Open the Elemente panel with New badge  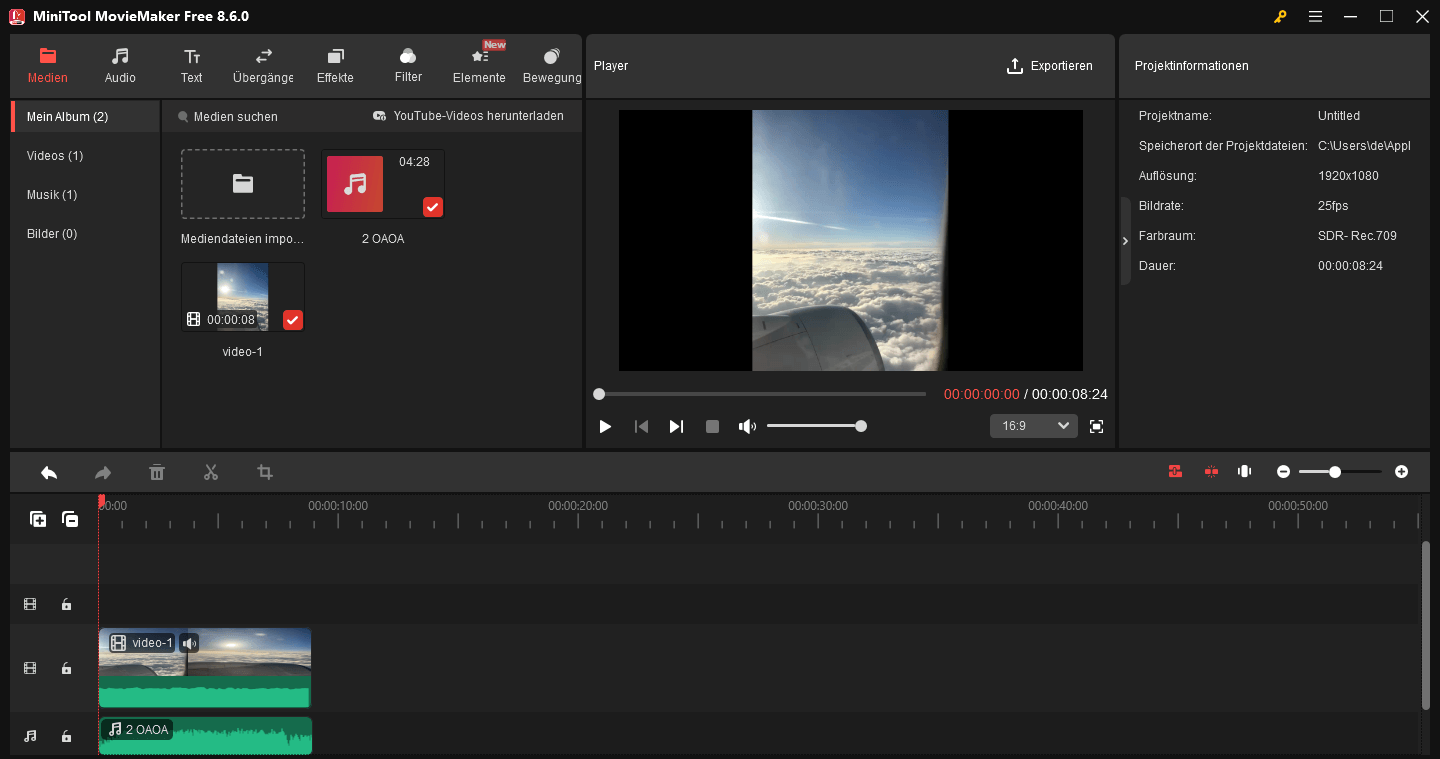click(x=478, y=65)
